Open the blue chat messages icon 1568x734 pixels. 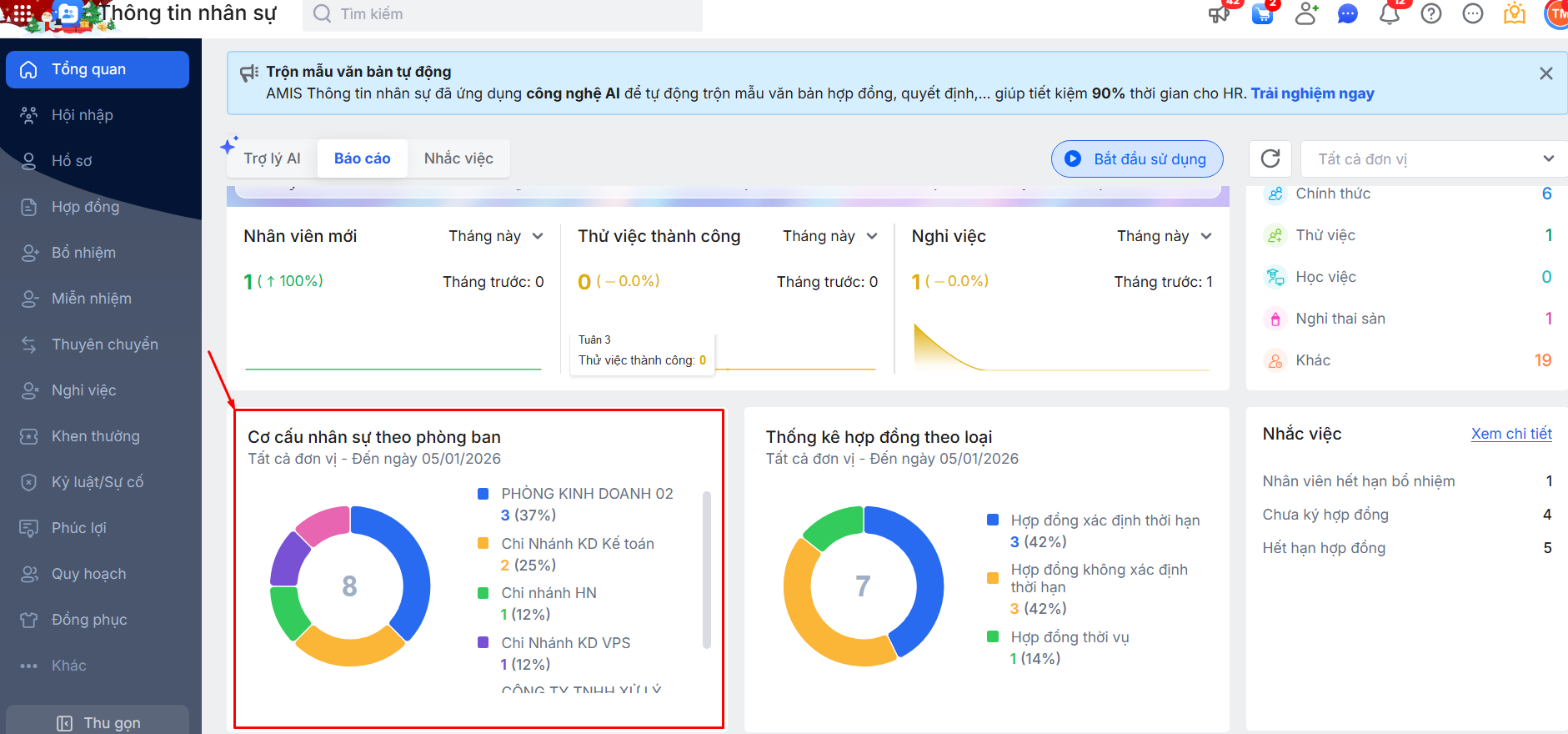[1347, 13]
